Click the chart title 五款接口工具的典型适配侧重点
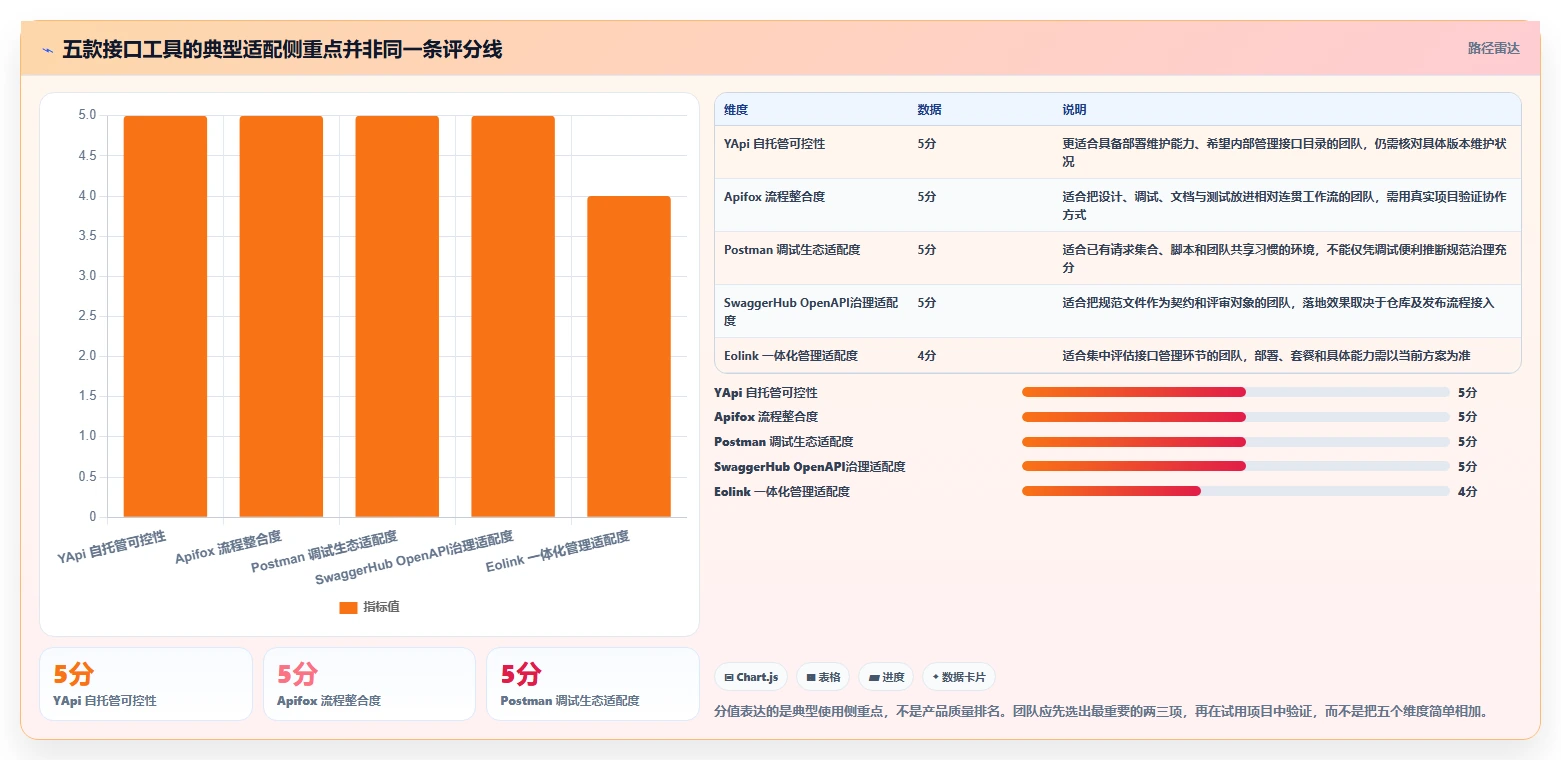The width and height of the screenshot is (1561, 760). (x=282, y=49)
